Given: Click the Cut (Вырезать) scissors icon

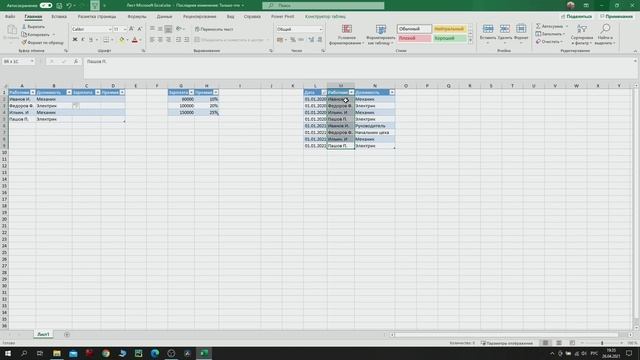Looking at the screenshot, I should click(24, 27).
